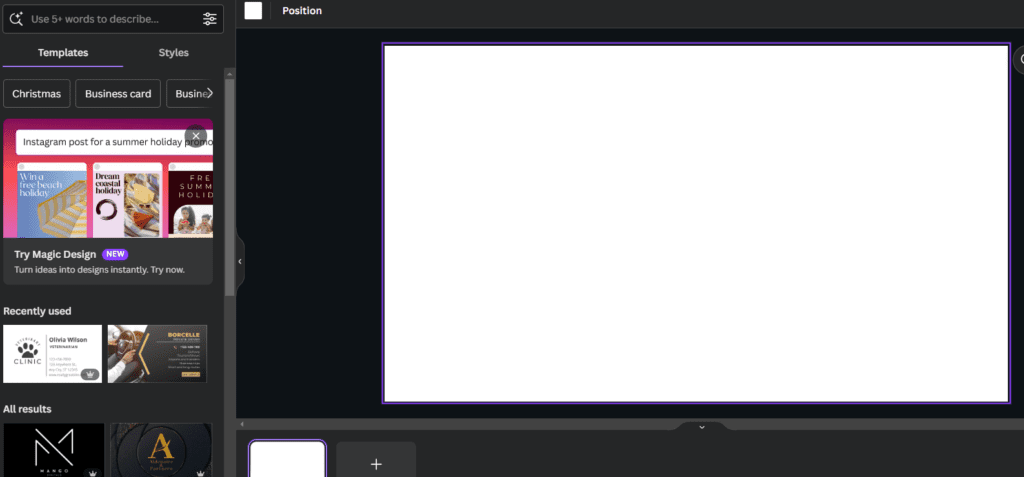The height and width of the screenshot is (477, 1024).
Task: Choose the 'Dream coastal holiday' sample
Action: pyautogui.click(x=127, y=200)
